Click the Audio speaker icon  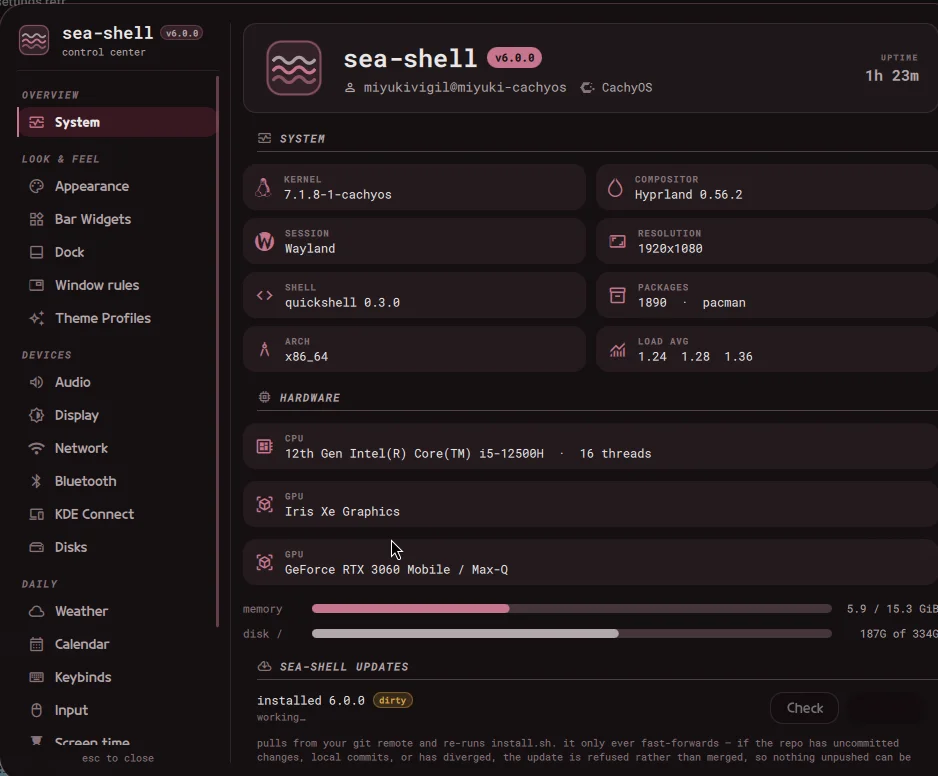coord(36,382)
